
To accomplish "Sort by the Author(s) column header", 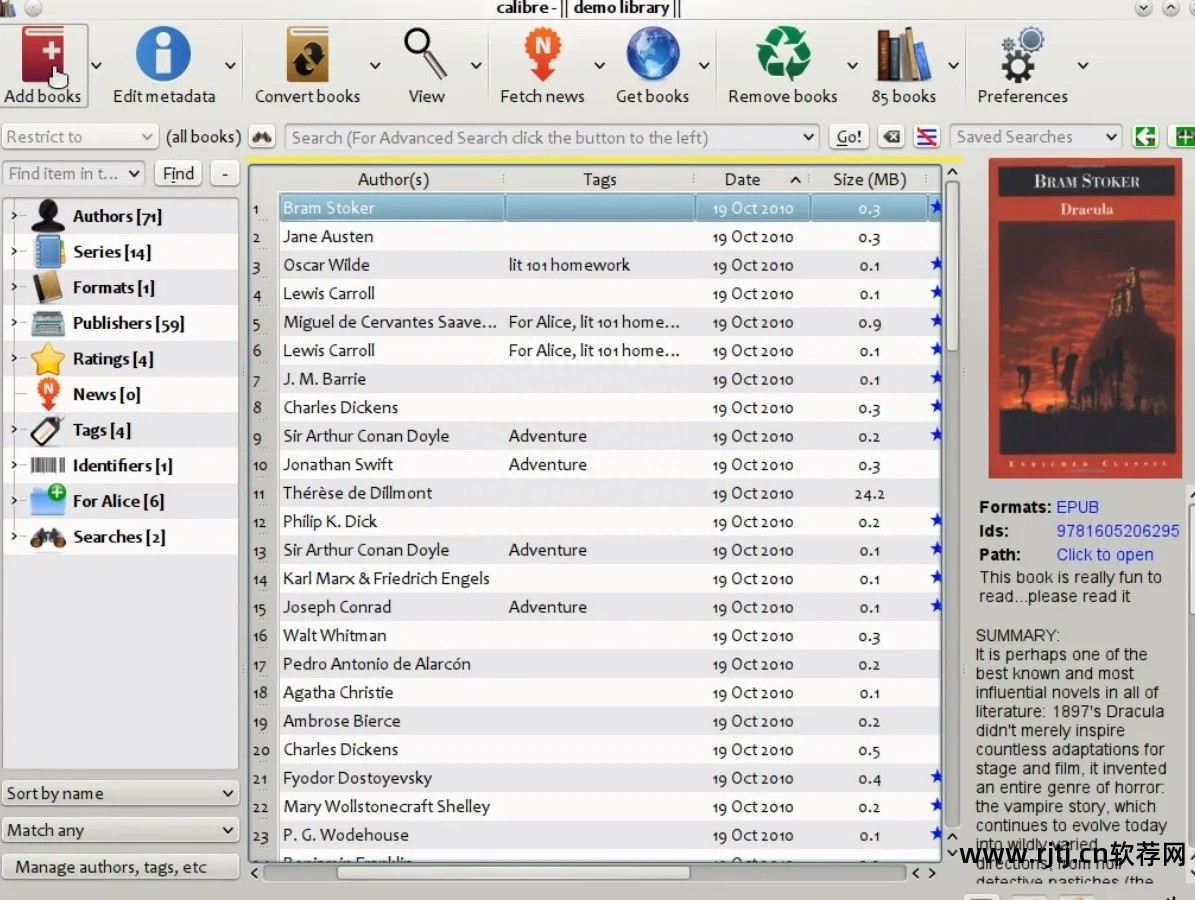I will coord(393,180).
